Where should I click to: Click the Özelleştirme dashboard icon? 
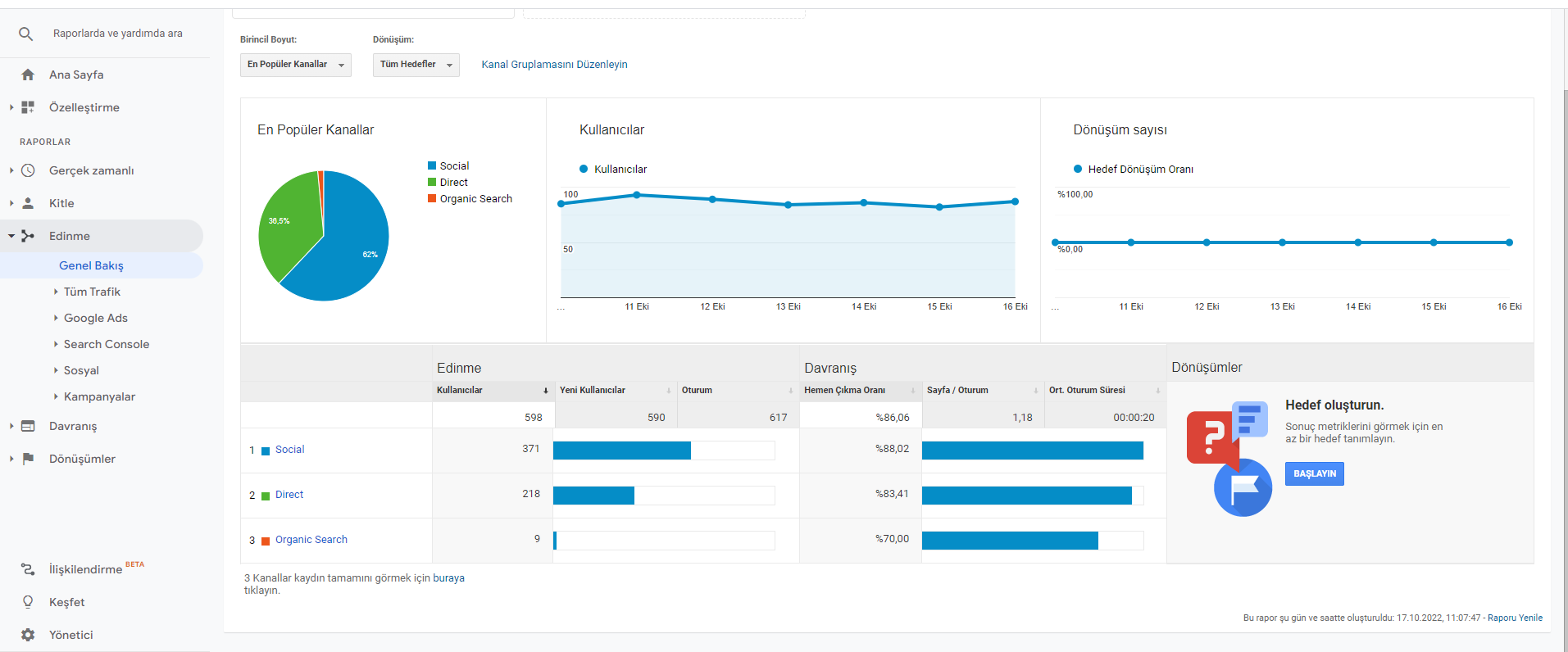tap(28, 107)
